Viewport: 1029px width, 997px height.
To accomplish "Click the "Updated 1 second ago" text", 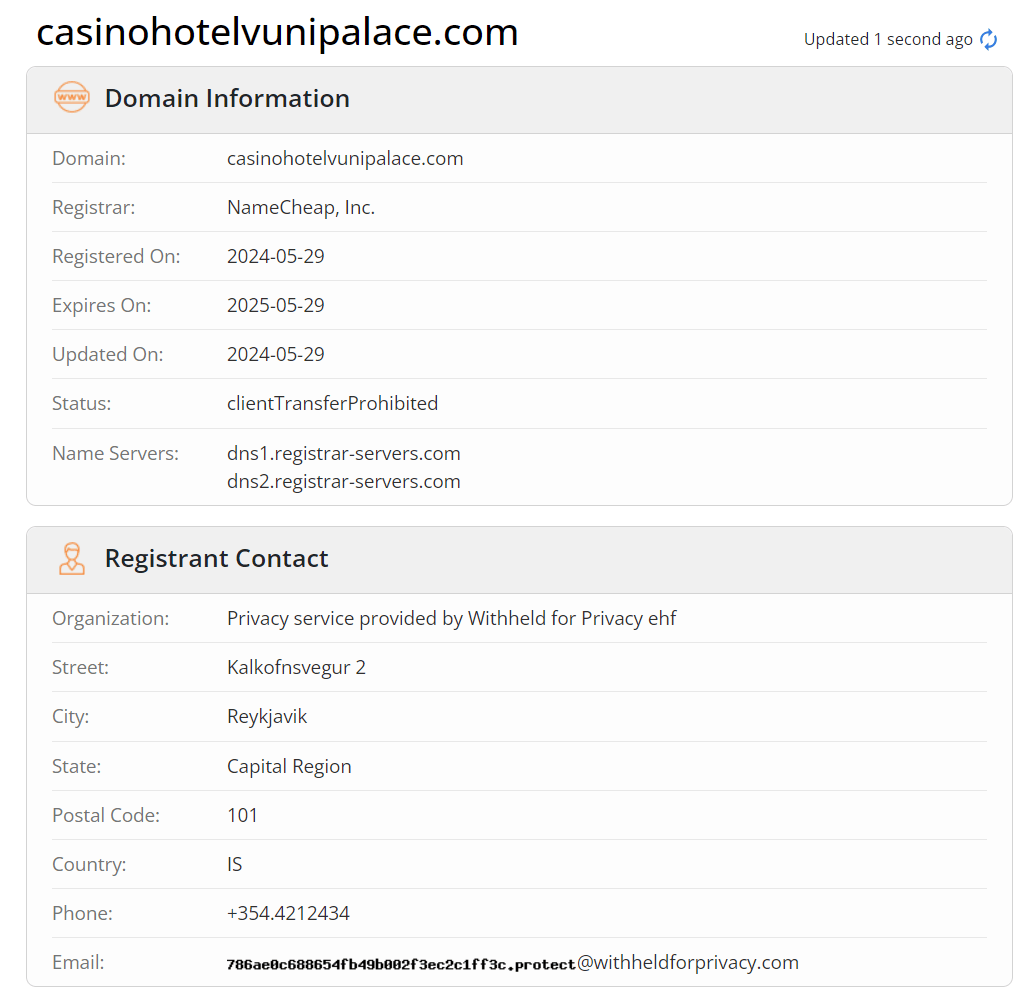I will pos(888,40).
